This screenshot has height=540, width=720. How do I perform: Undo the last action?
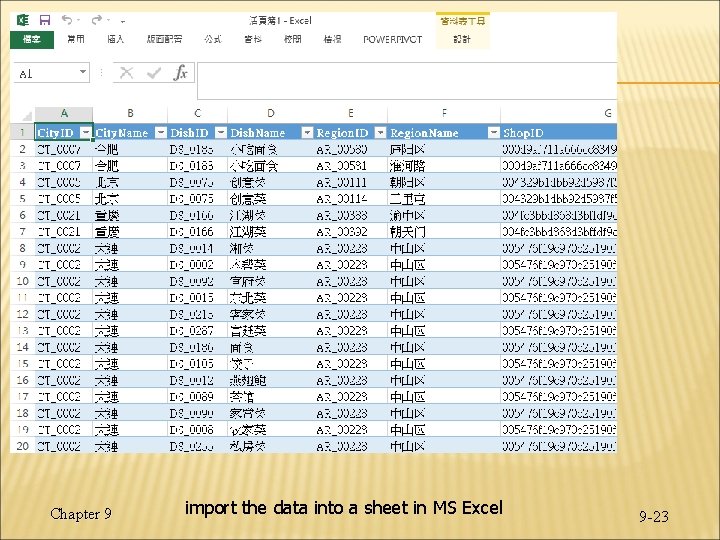[67, 20]
